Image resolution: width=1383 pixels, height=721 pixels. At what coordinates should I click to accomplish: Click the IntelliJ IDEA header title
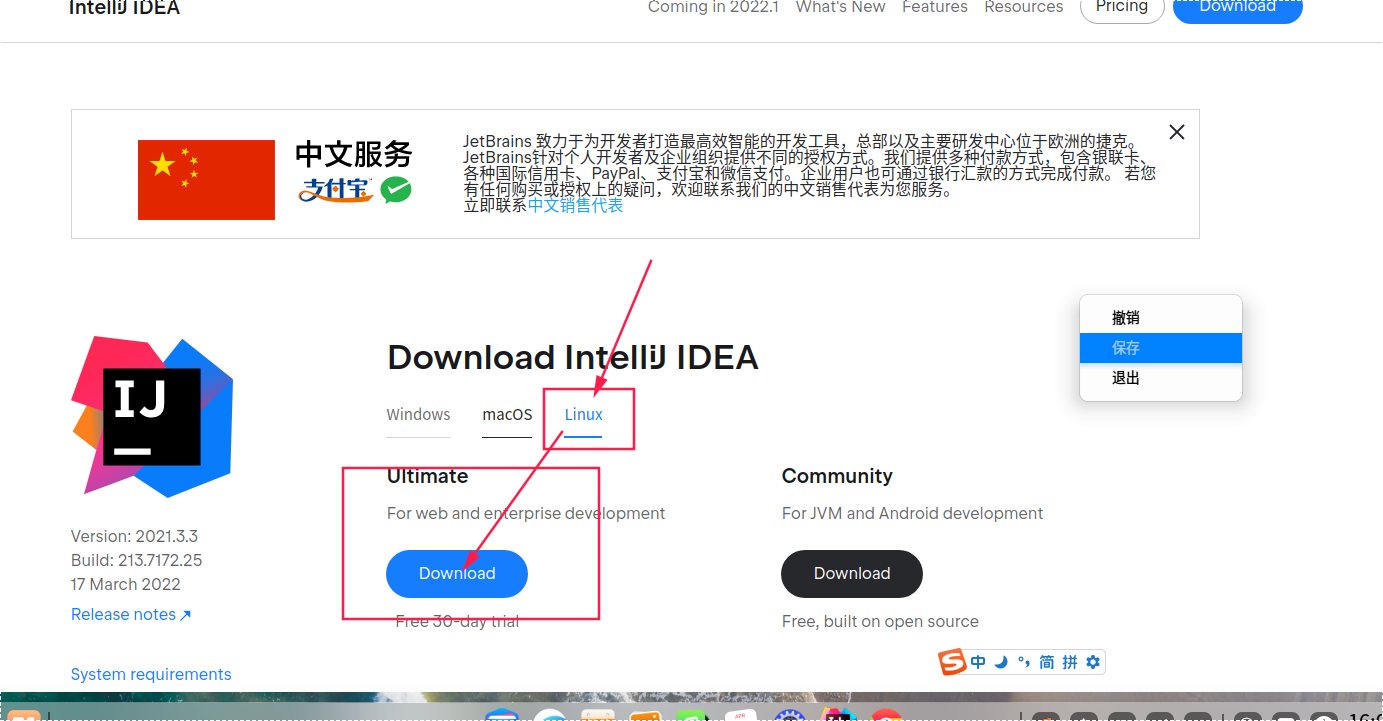click(x=125, y=8)
